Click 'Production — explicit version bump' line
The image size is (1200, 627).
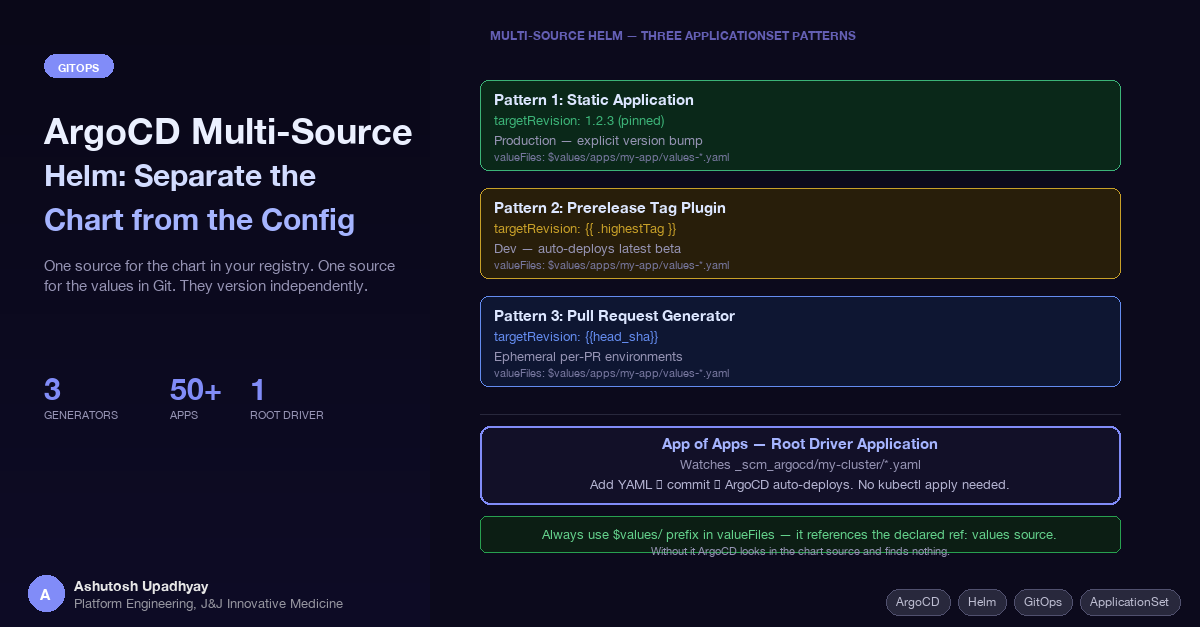[x=598, y=140]
